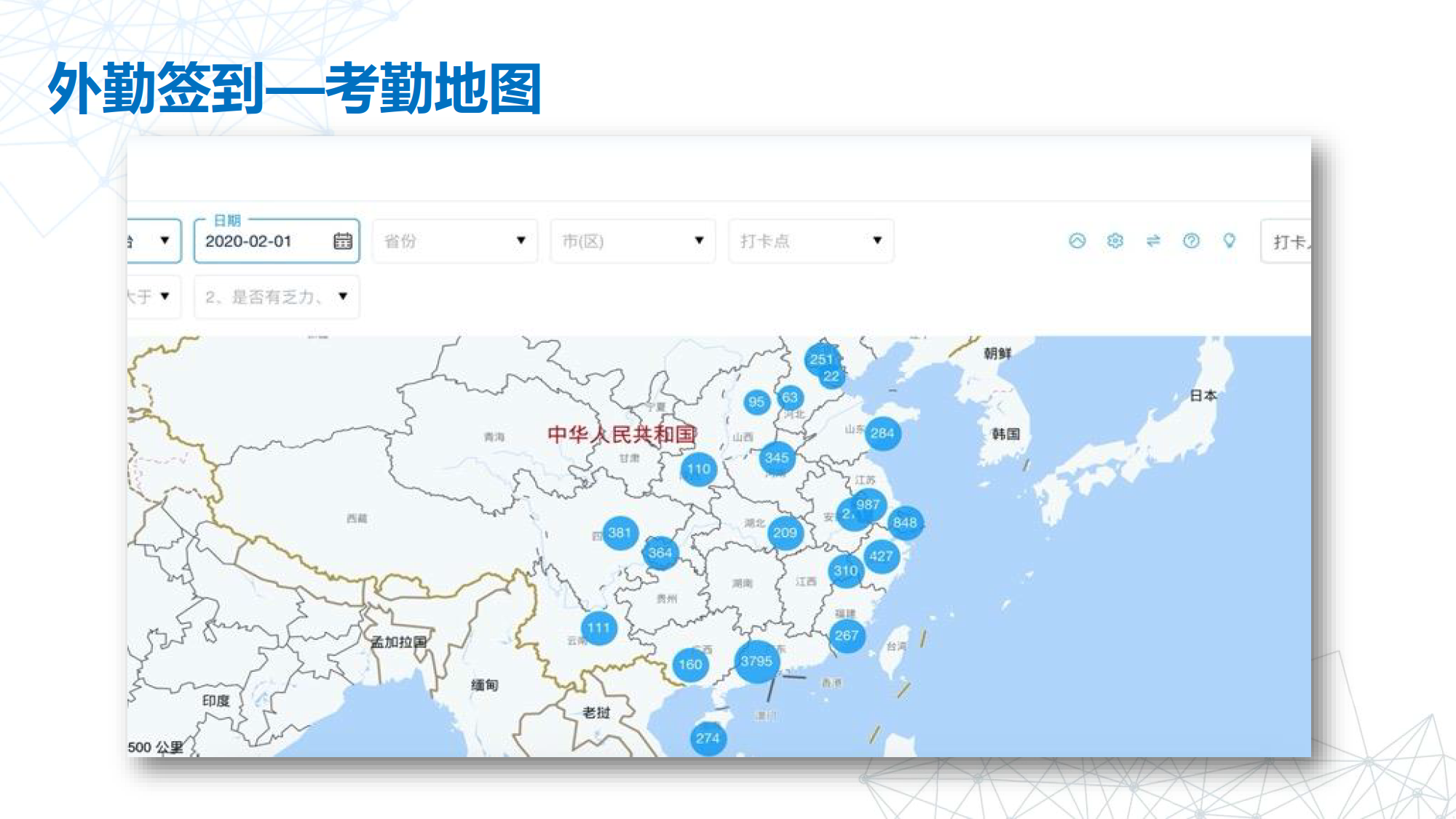This screenshot has width=1456, height=819.
Task: Open the 市(区) city dropdown
Action: [x=633, y=241]
